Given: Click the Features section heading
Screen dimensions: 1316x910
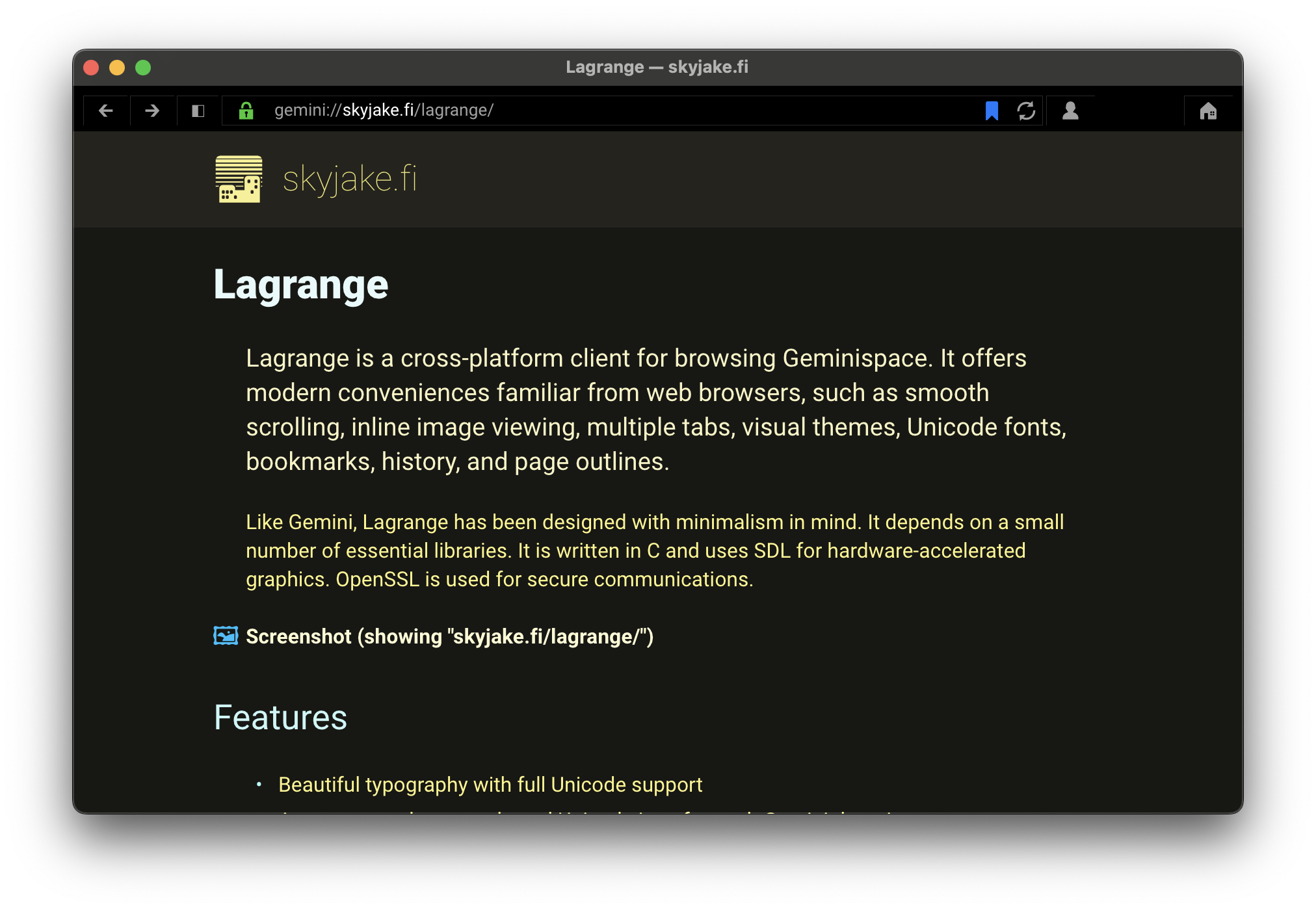Looking at the screenshot, I should pos(280,718).
